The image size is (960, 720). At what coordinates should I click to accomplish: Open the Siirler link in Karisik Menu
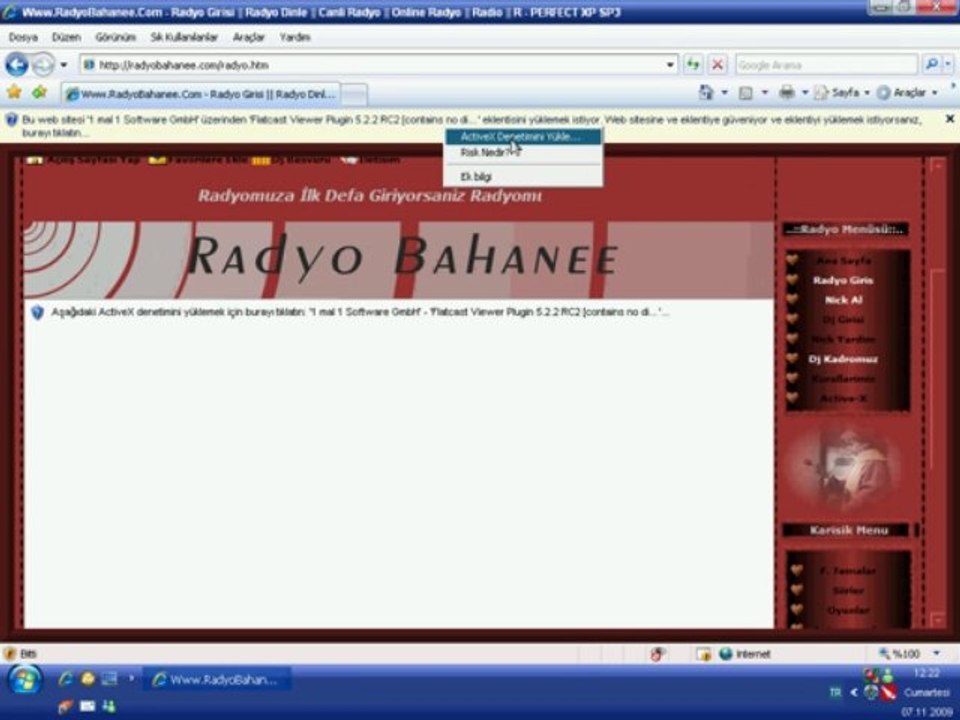tap(848, 591)
